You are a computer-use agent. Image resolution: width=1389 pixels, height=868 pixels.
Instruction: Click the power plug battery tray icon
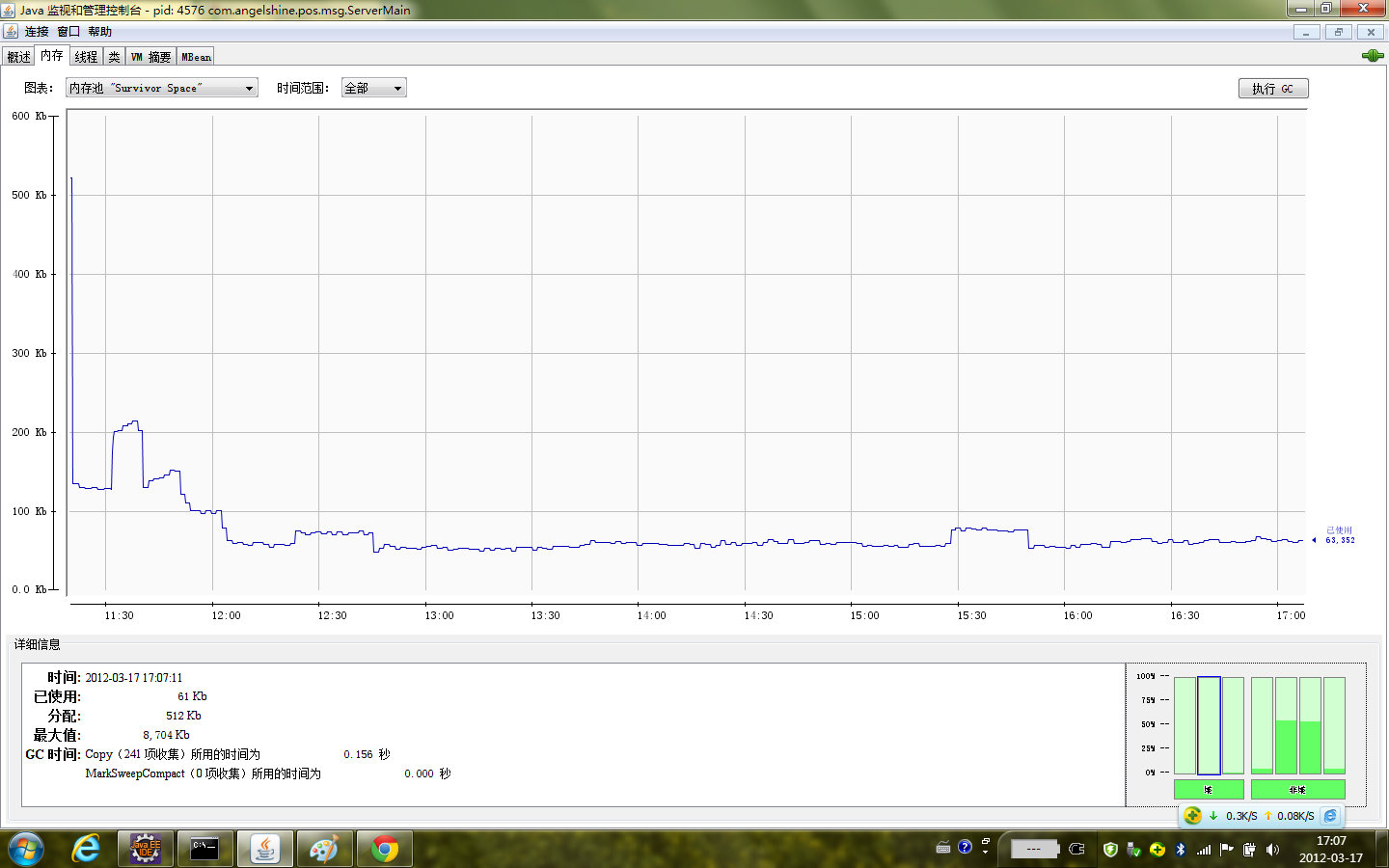point(1249,850)
